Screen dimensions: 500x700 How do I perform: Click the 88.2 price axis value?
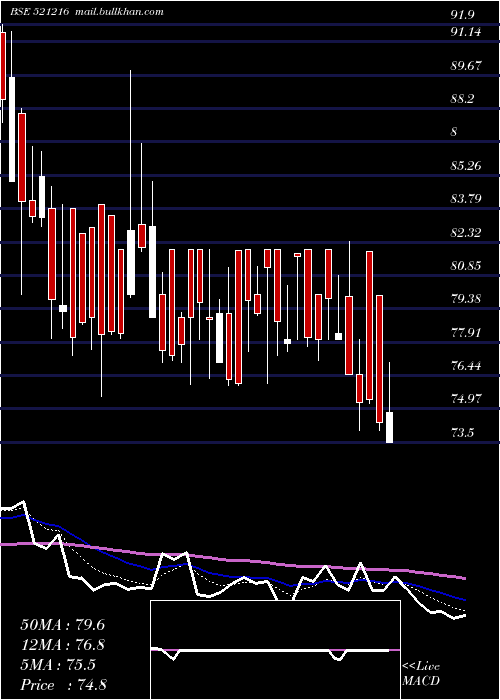coord(462,99)
